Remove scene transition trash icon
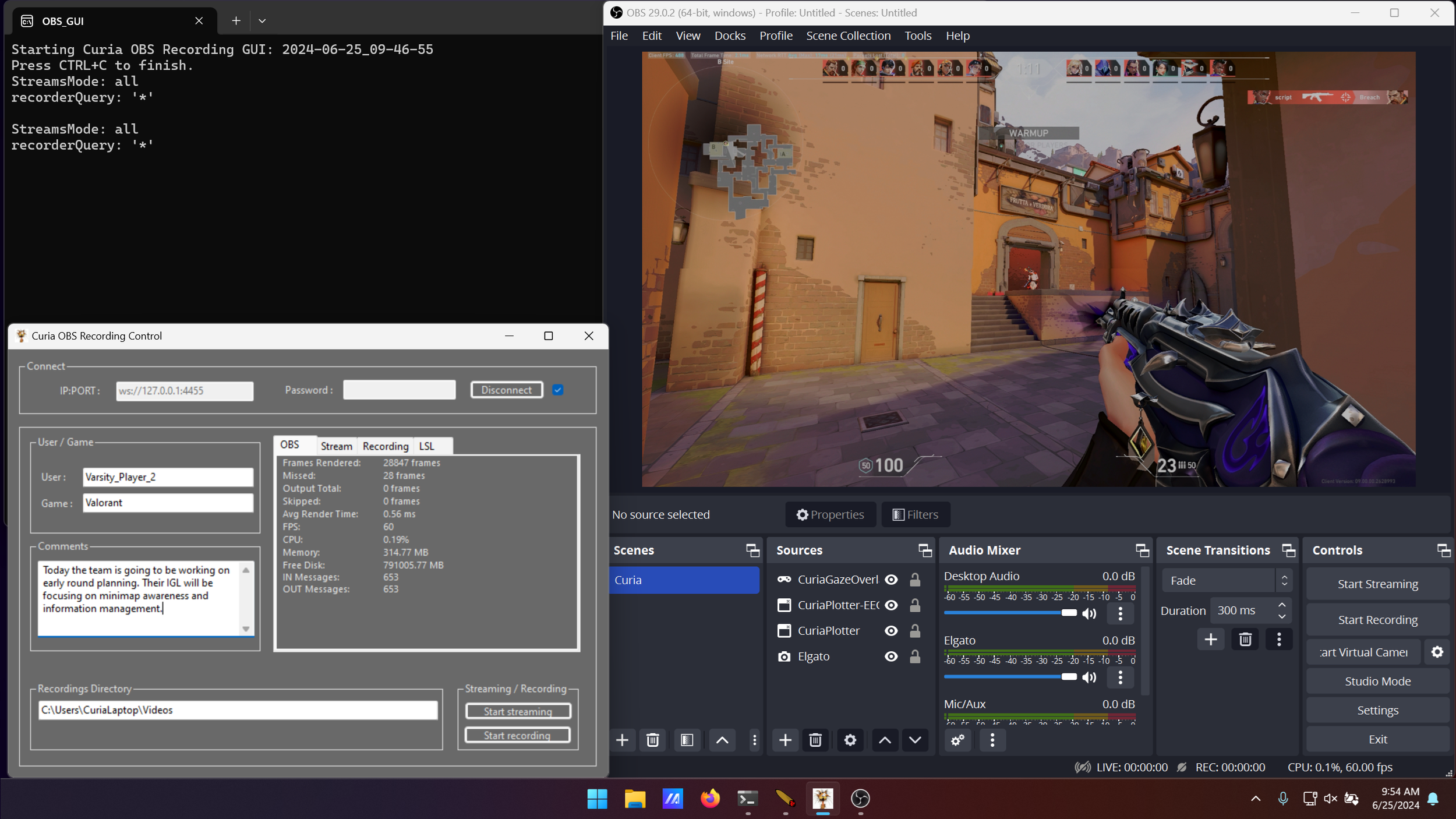1456x819 pixels. [x=1245, y=640]
